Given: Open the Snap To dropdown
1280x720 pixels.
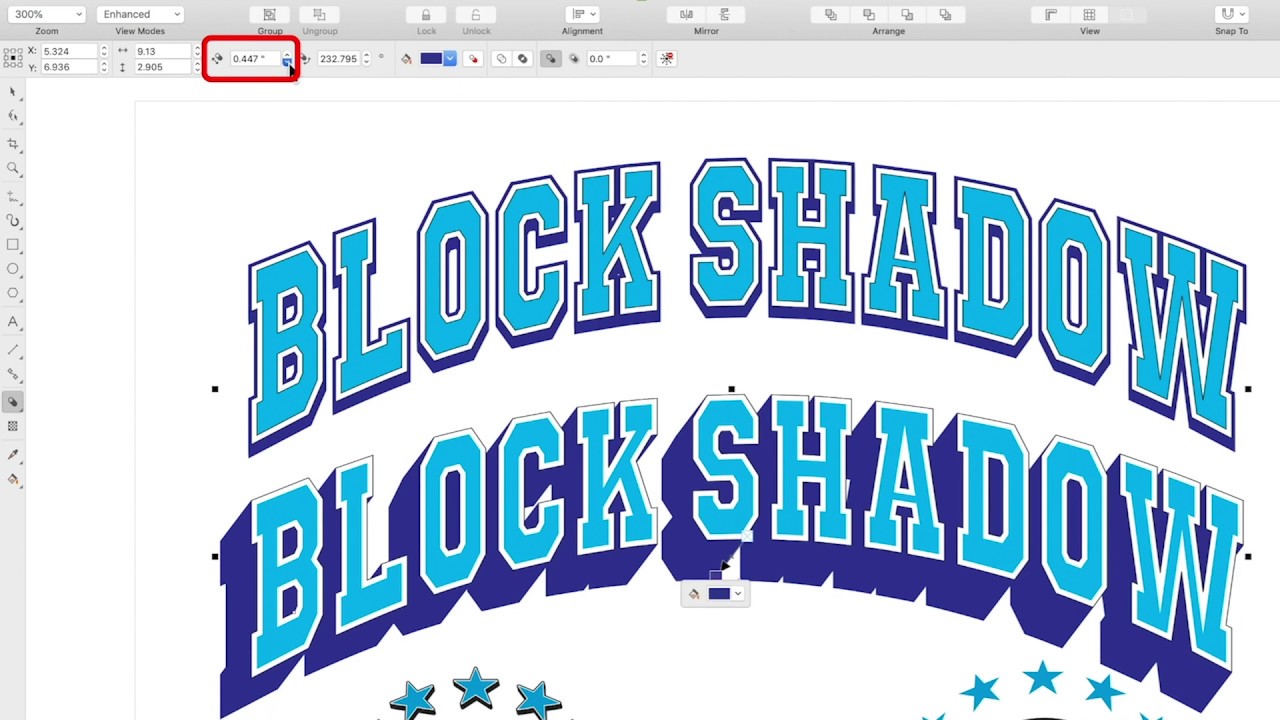Looking at the screenshot, I should pyautogui.click(x=1231, y=14).
